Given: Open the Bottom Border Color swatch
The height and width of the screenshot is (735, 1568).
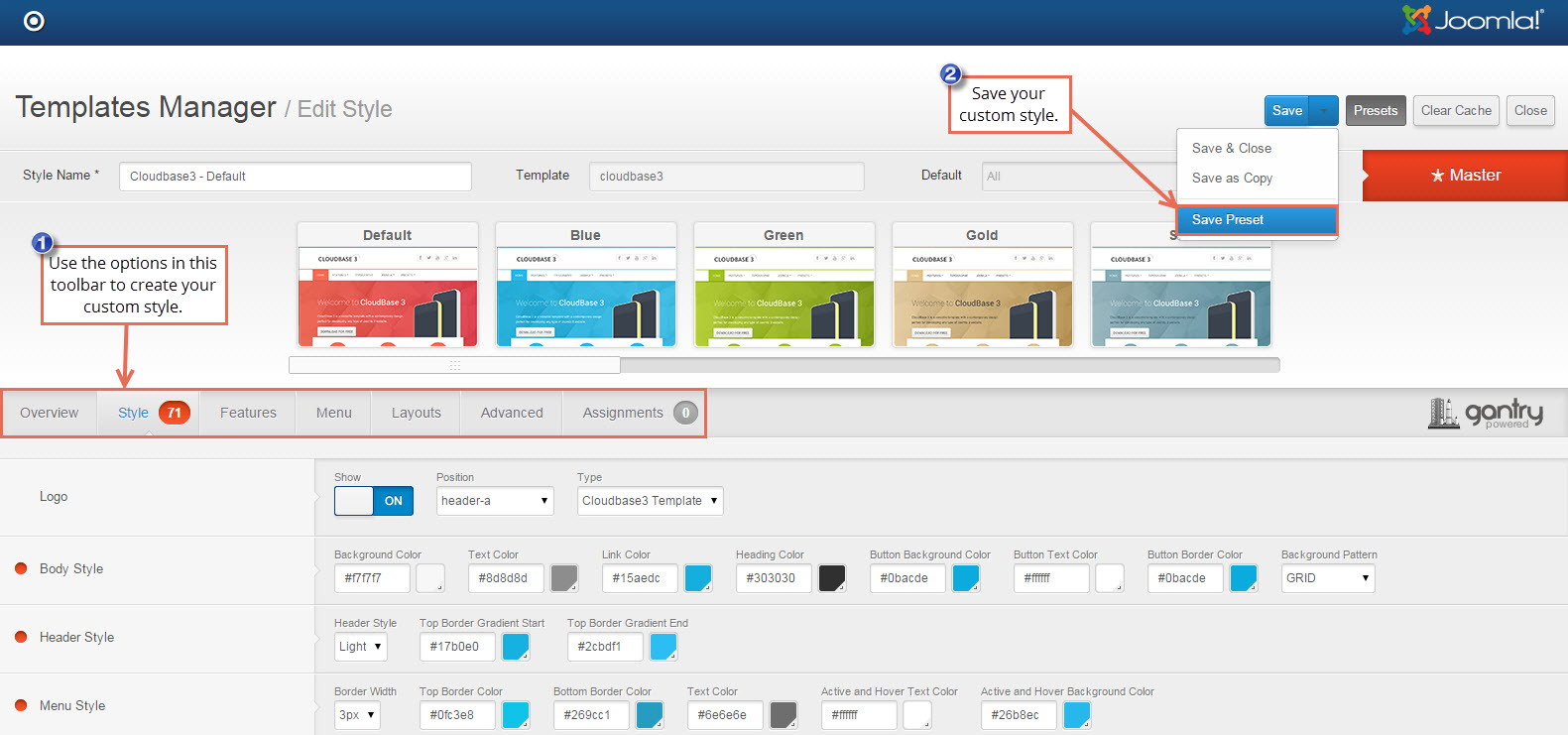Looking at the screenshot, I should coord(650,715).
